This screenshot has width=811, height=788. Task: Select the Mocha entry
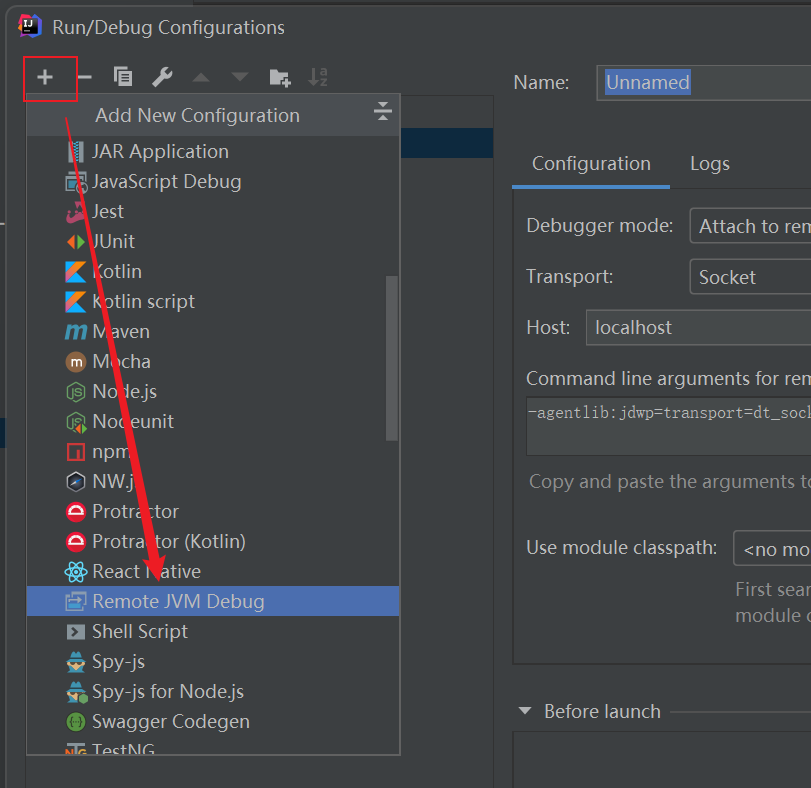click(213, 361)
